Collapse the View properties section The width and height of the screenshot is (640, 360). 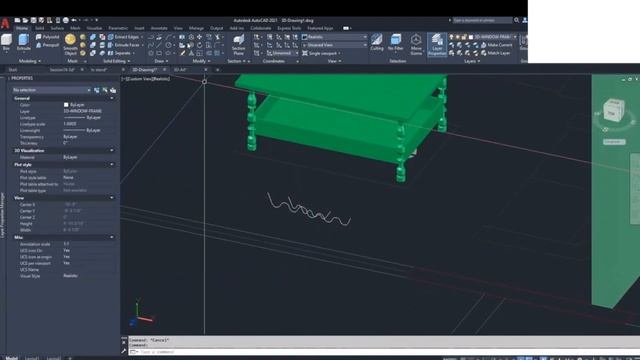[112, 198]
